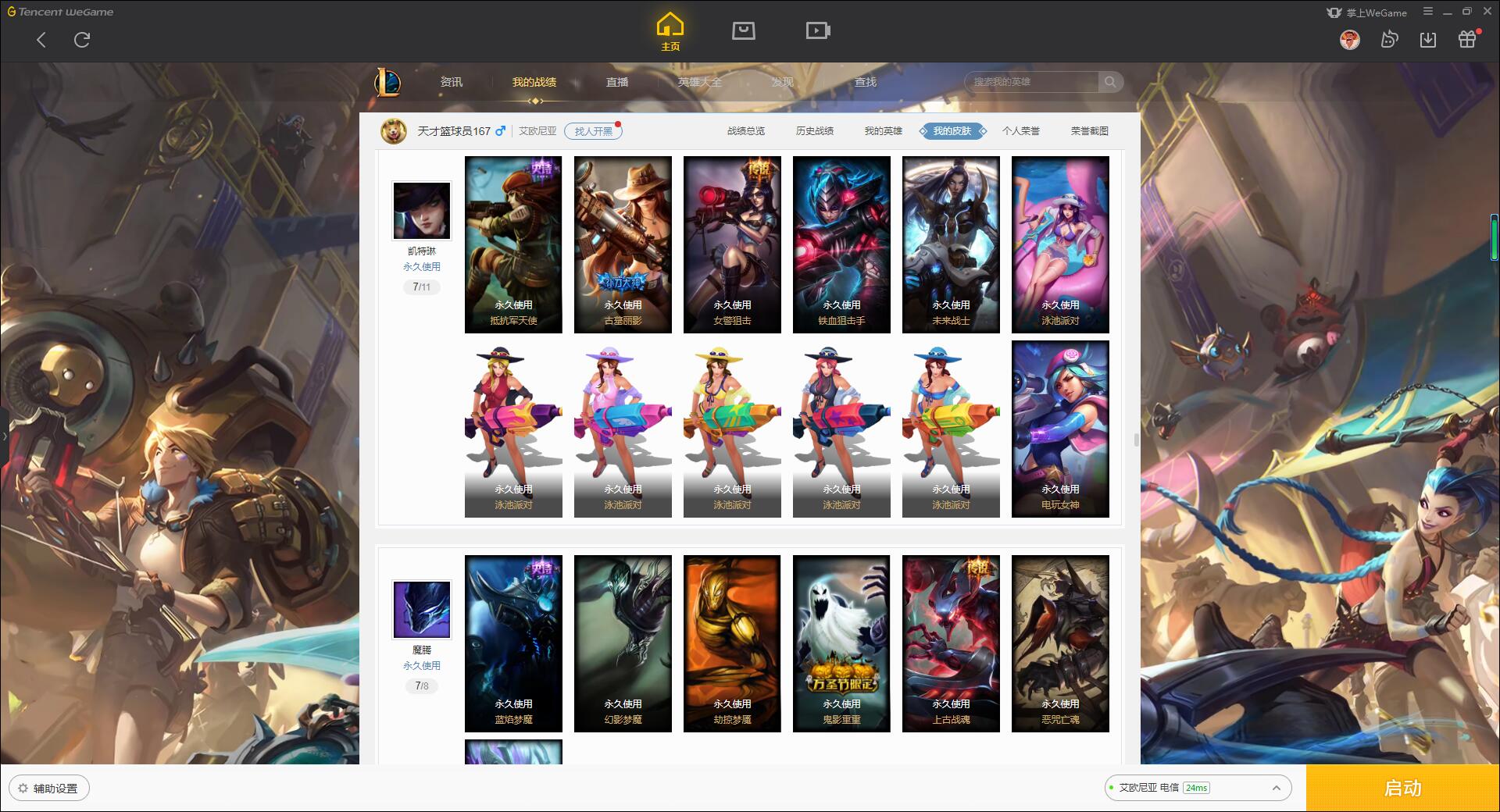
Task: Click the username 天才篮球员167
Action: tap(454, 131)
